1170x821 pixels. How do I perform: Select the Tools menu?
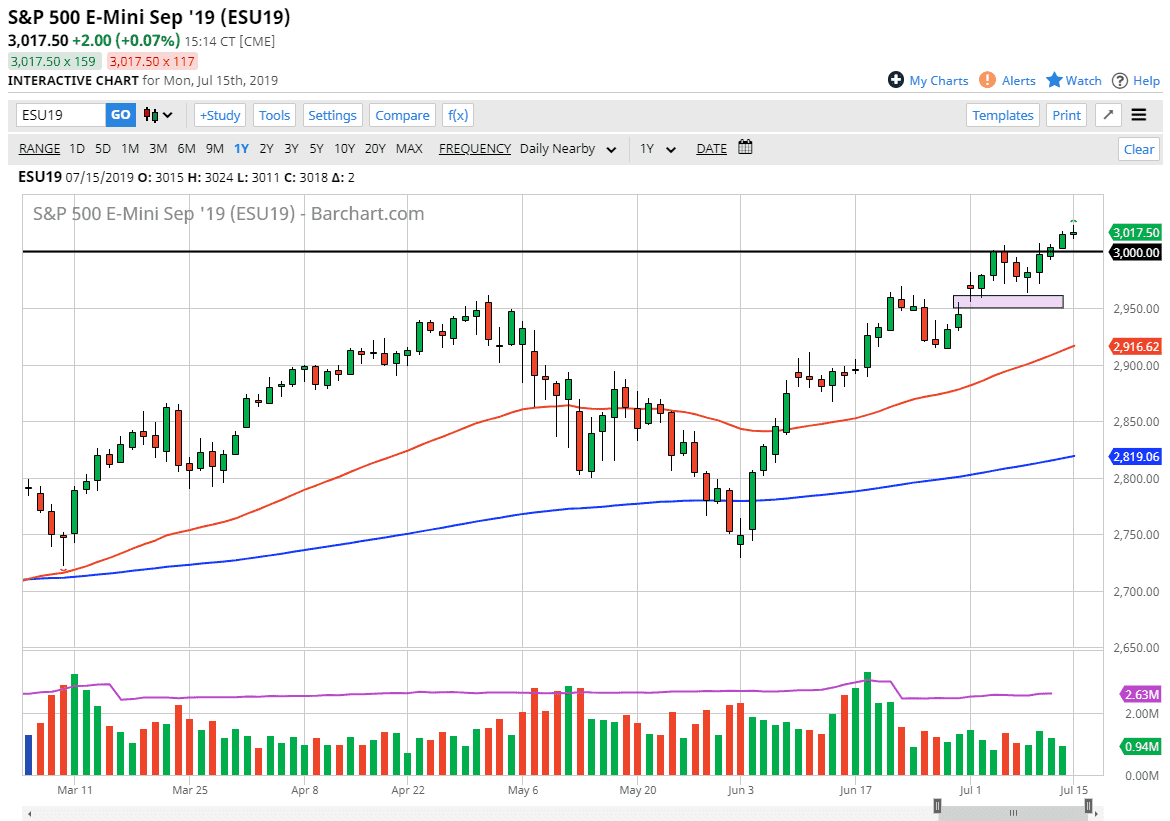click(274, 115)
